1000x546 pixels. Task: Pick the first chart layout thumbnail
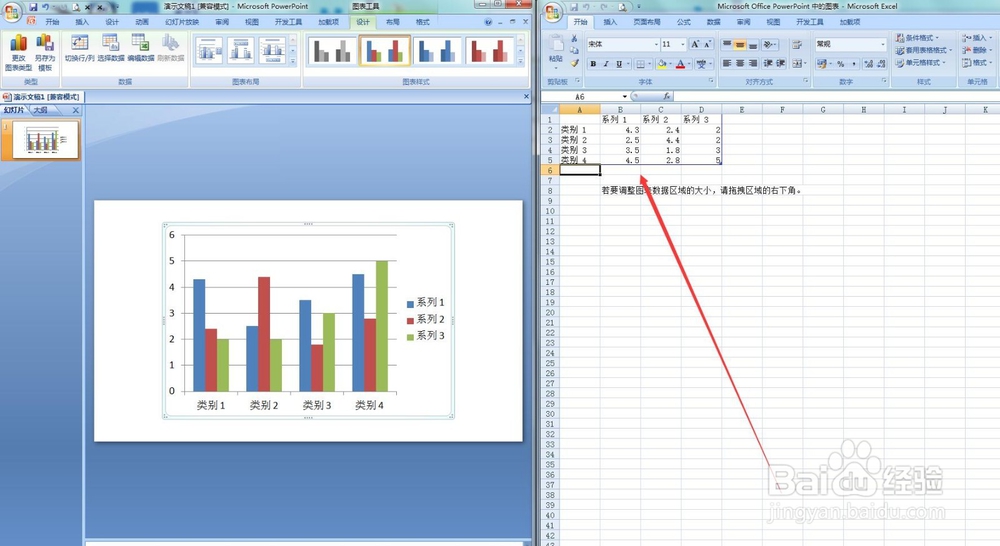tap(209, 50)
